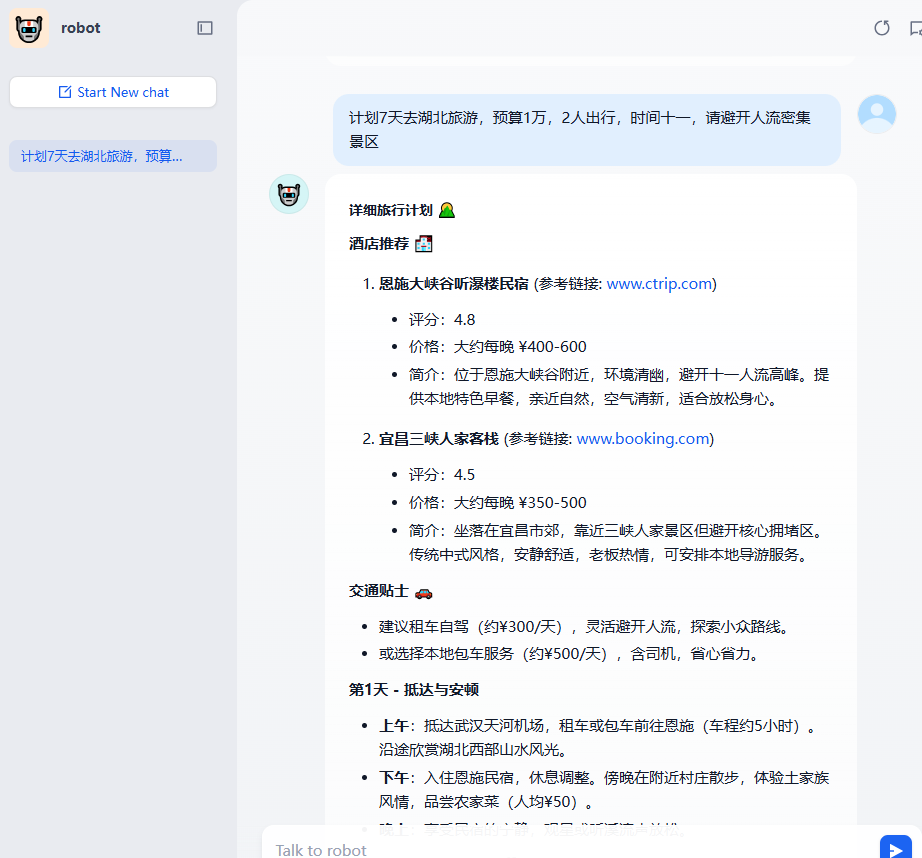Click the user message bubble about 湖北旅游
This screenshot has height=858, width=922.
coord(586,130)
